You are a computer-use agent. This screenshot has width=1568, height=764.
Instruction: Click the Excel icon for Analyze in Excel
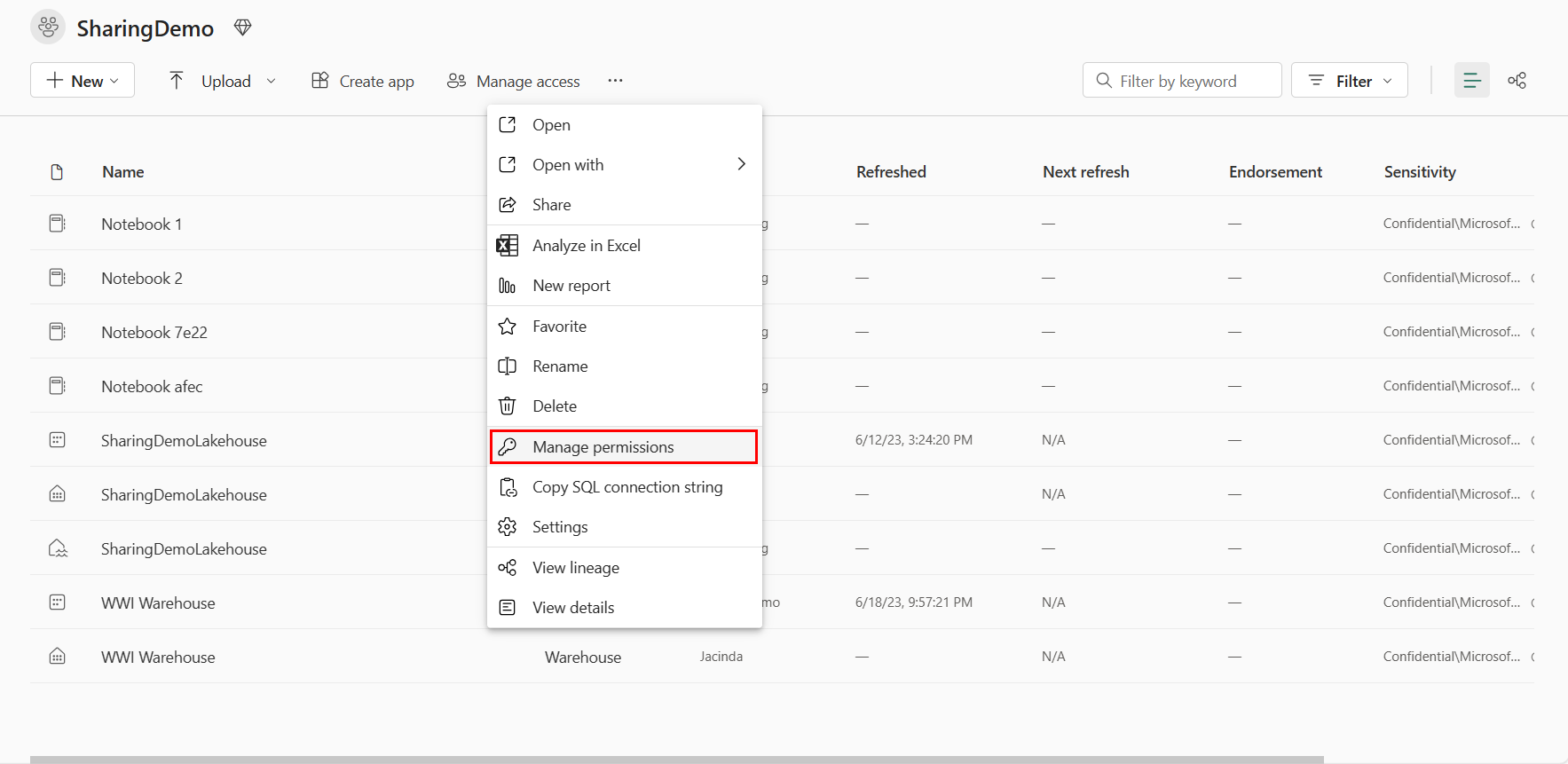pos(508,246)
